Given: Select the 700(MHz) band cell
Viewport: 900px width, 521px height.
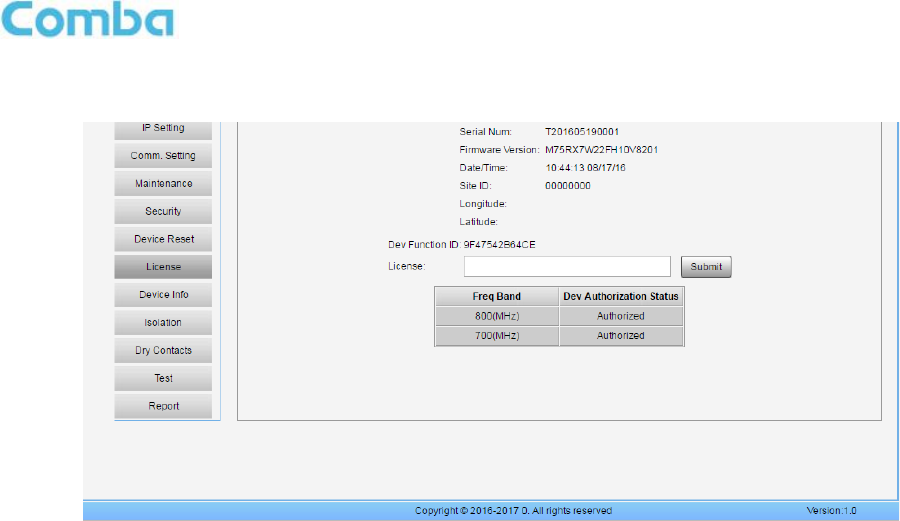Looking at the screenshot, I should click(496, 336).
